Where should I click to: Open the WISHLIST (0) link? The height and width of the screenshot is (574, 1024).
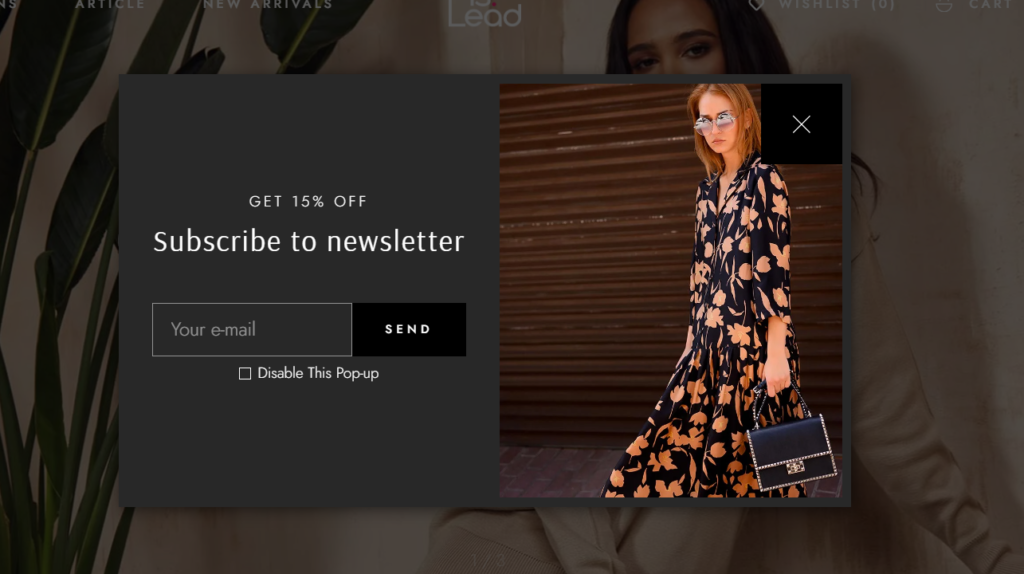[837, 5]
